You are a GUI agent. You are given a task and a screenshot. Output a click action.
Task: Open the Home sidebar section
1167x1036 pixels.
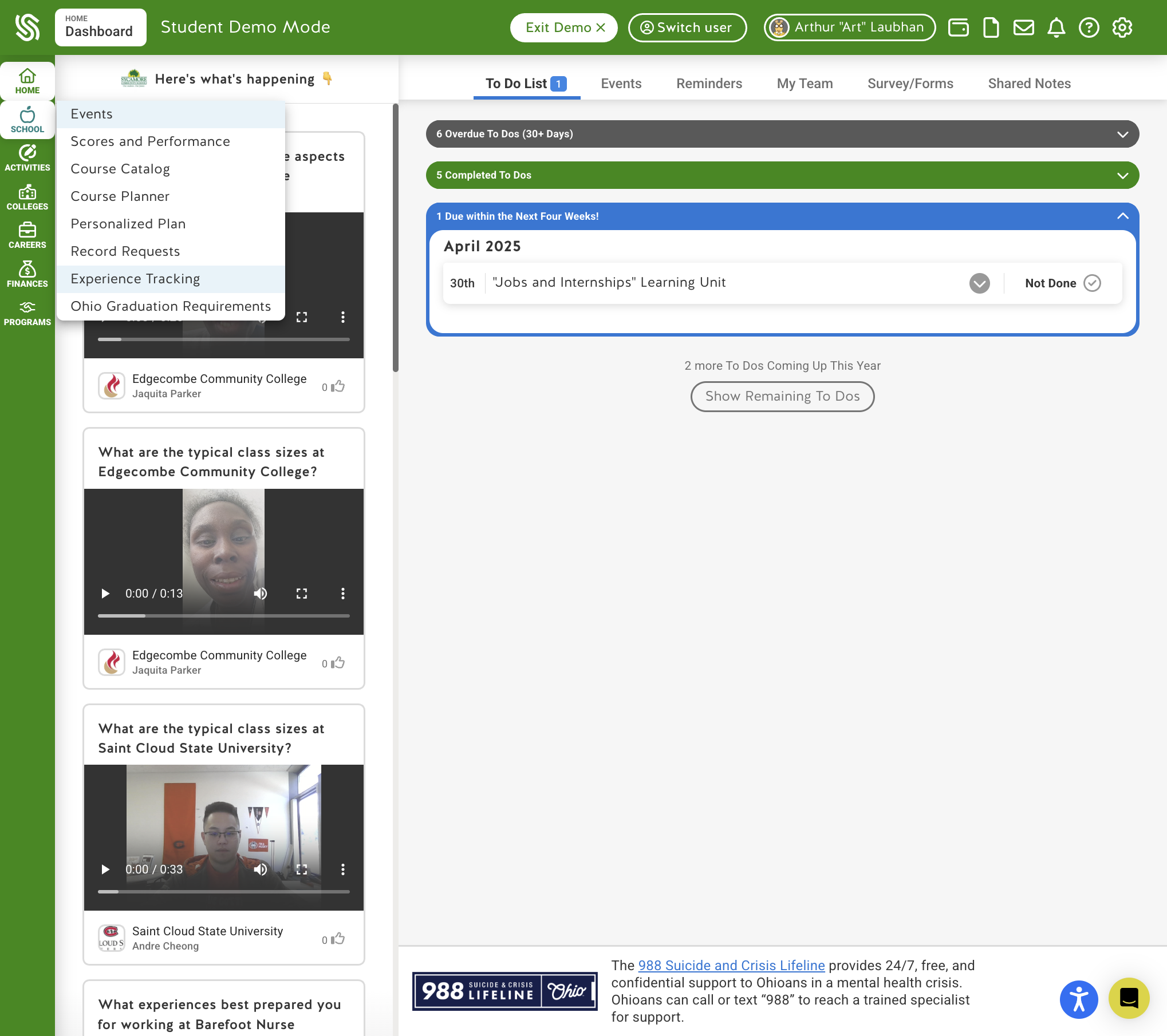27,81
